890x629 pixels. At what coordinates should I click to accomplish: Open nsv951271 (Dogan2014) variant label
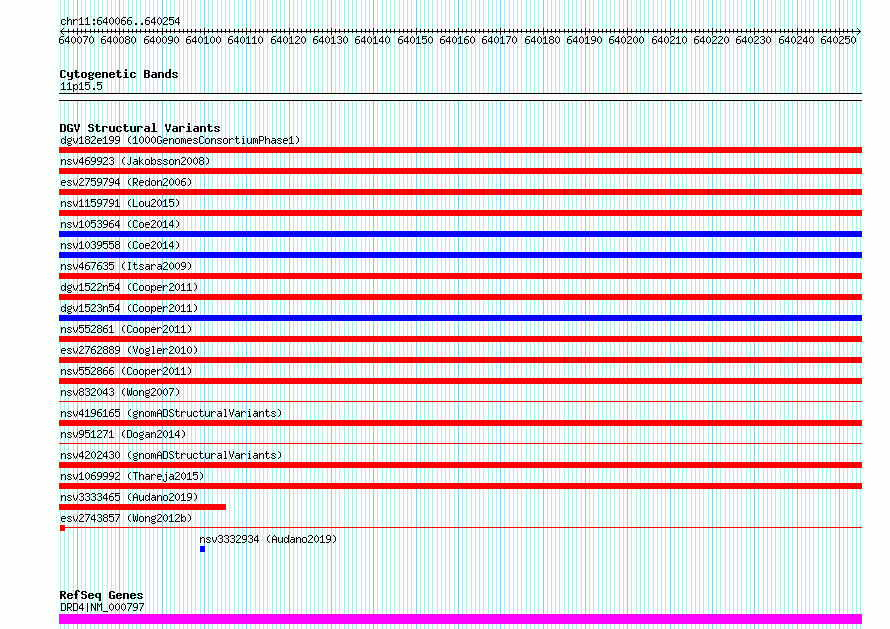(123, 434)
